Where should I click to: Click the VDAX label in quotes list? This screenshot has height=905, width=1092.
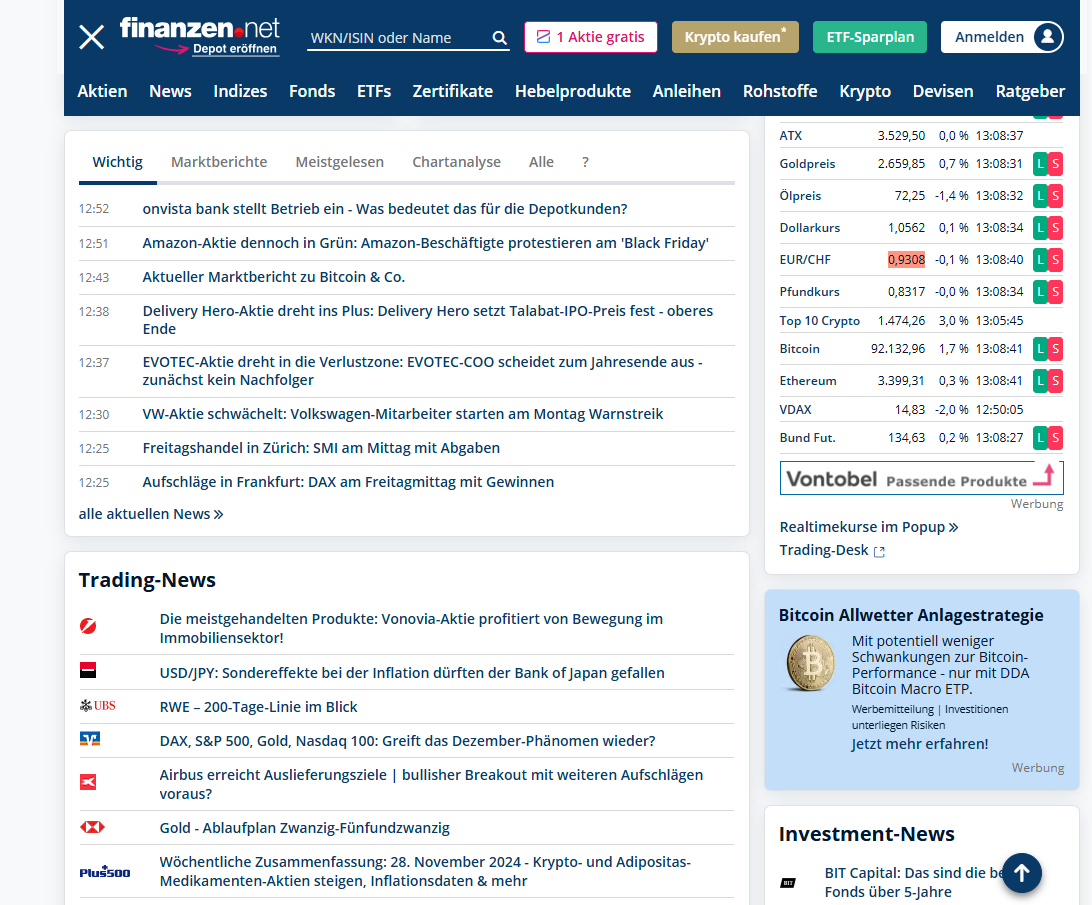point(795,410)
